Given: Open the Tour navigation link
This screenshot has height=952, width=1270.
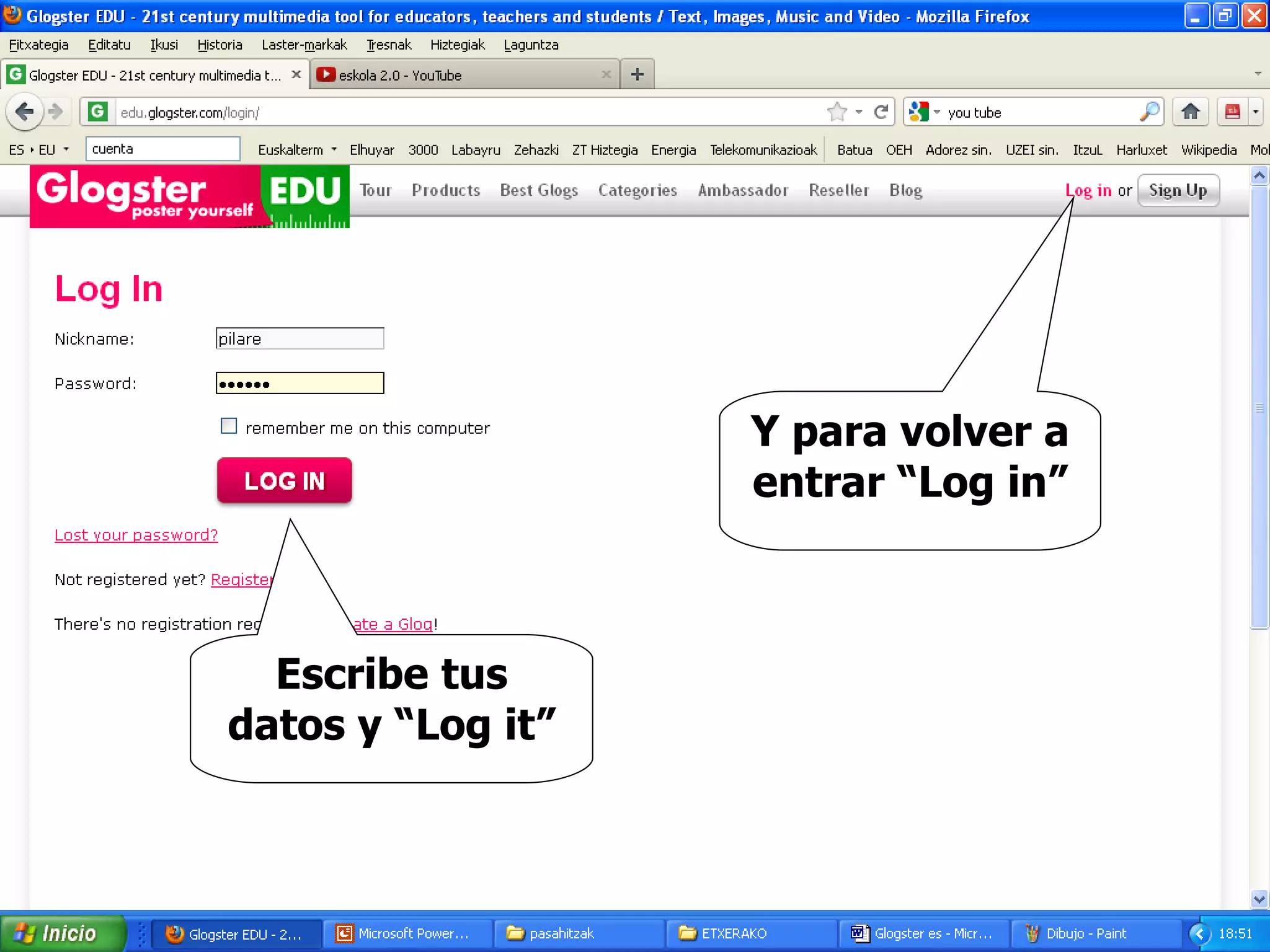Looking at the screenshot, I should [x=375, y=190].
